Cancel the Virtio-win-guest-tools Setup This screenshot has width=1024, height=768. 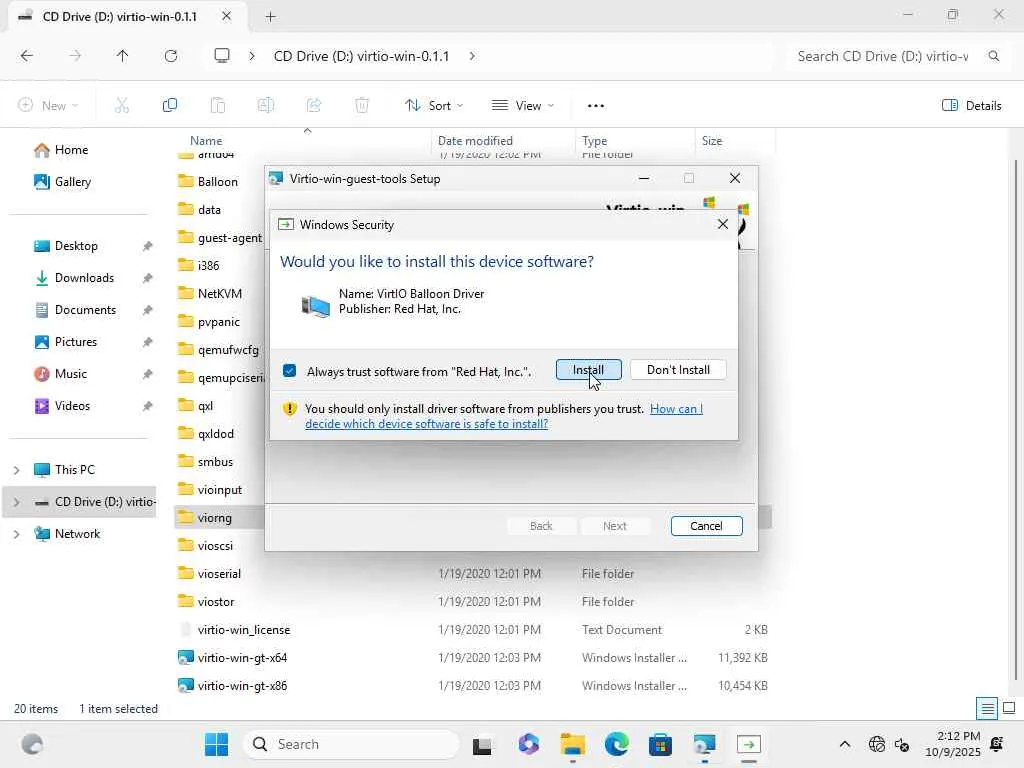click(x=706, y=526)
